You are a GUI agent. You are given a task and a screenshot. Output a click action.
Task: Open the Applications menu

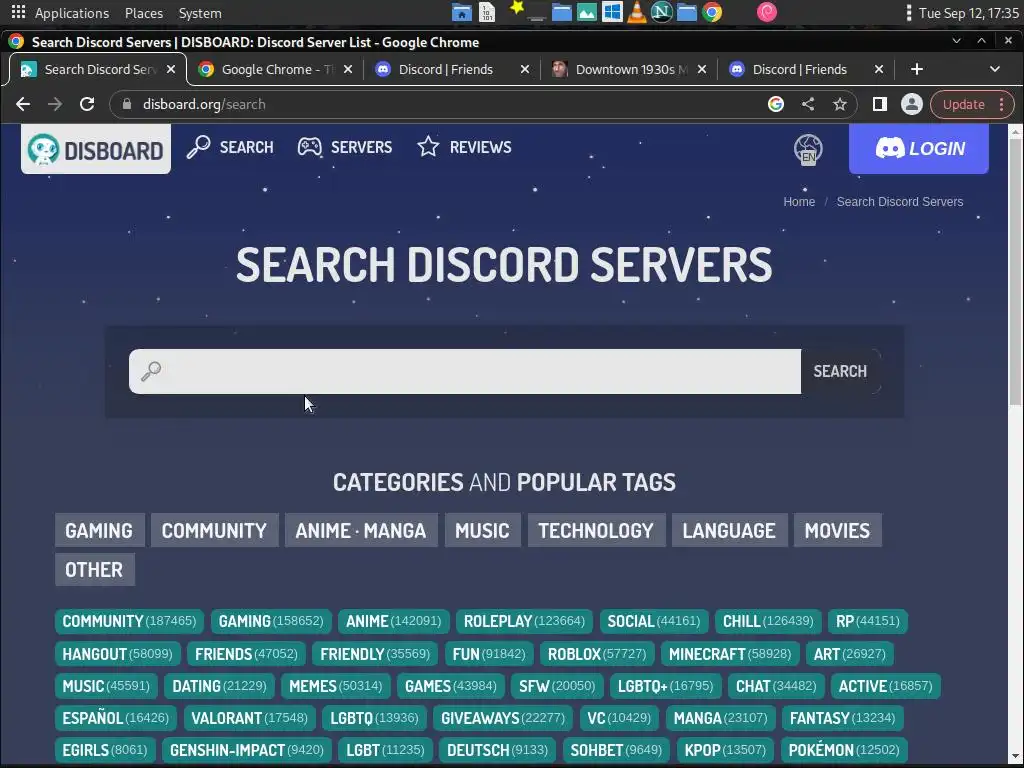point(72,13)
